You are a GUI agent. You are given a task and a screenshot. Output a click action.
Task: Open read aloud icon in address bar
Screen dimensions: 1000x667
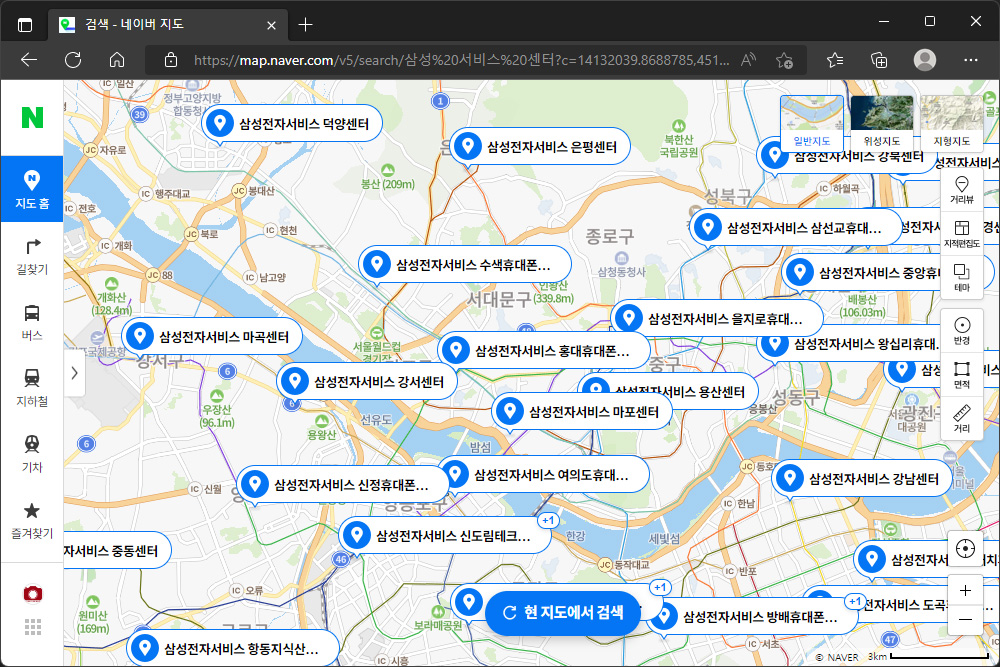748,60
